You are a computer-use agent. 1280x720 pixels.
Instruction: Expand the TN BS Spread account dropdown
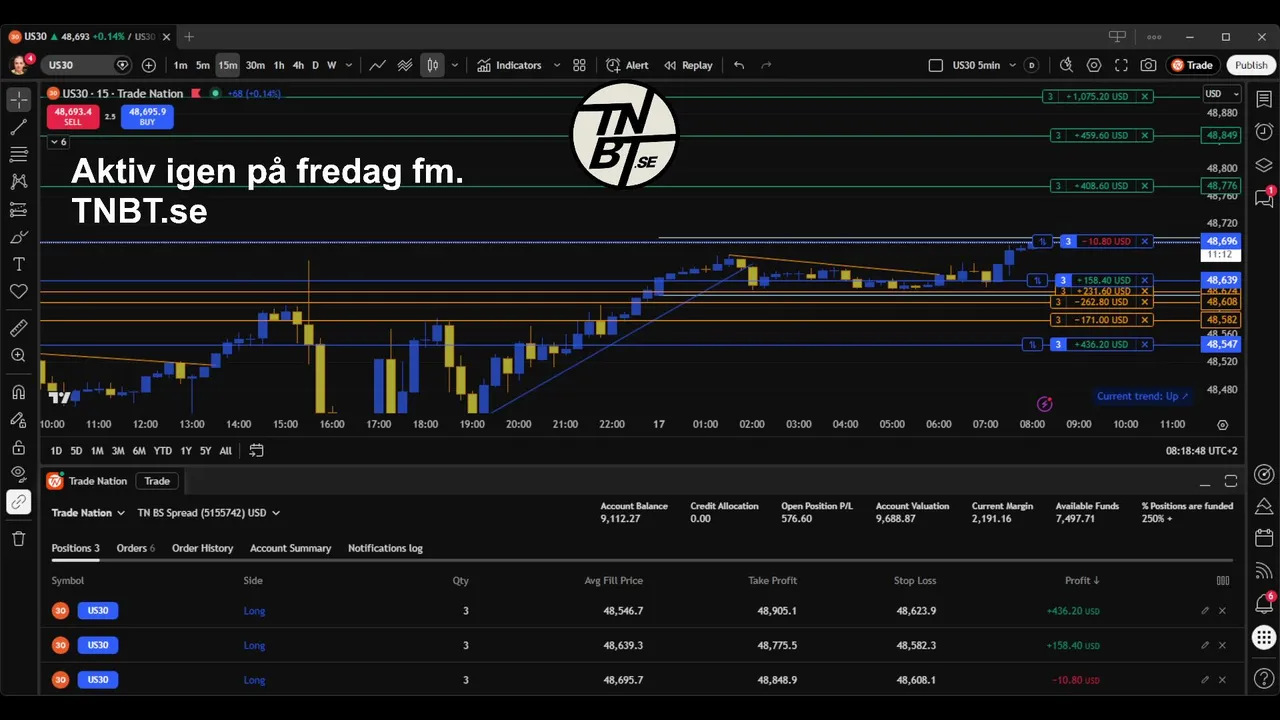[x=209, y=512]
